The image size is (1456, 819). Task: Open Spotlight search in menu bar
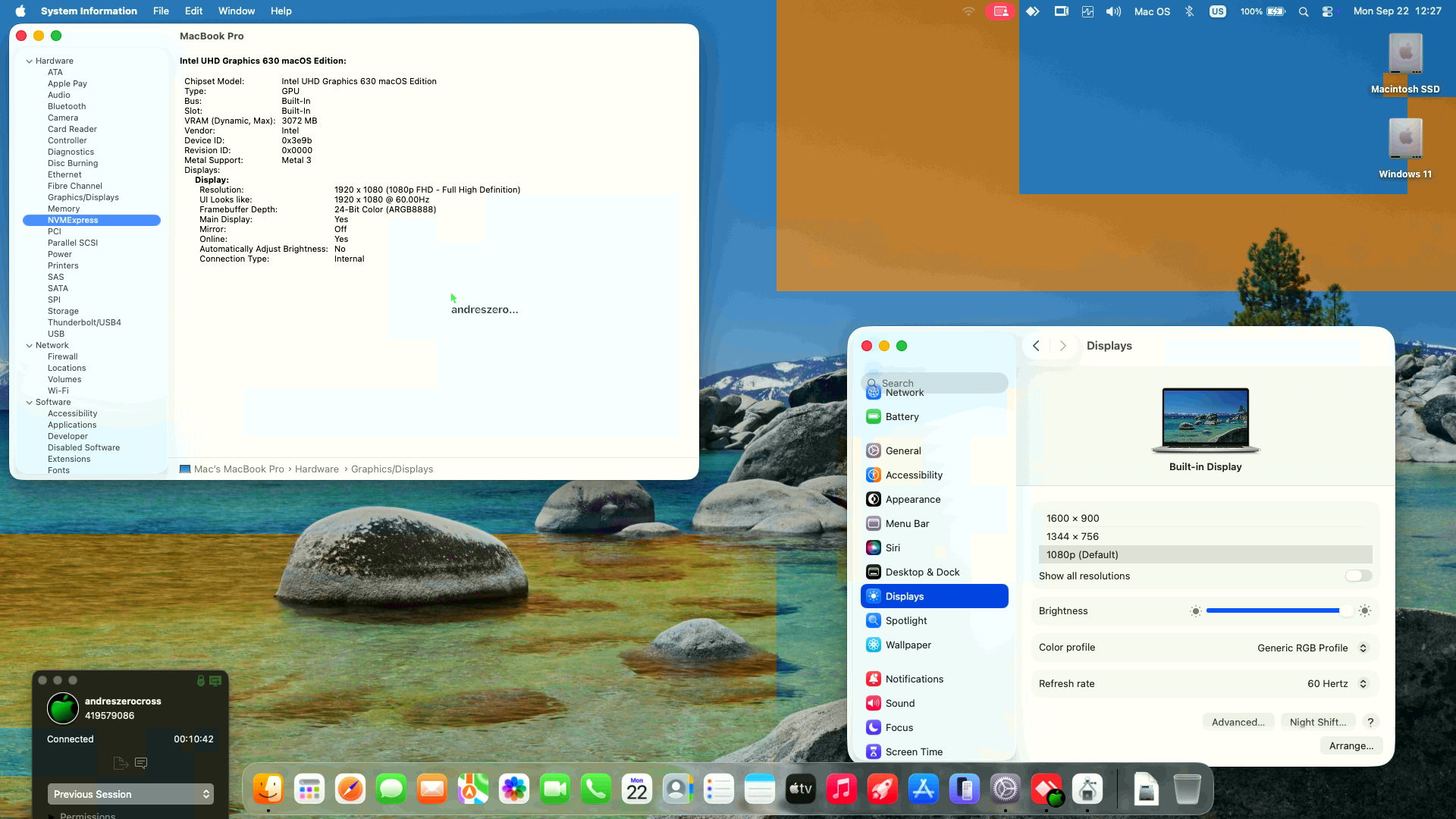[1304, 11]
